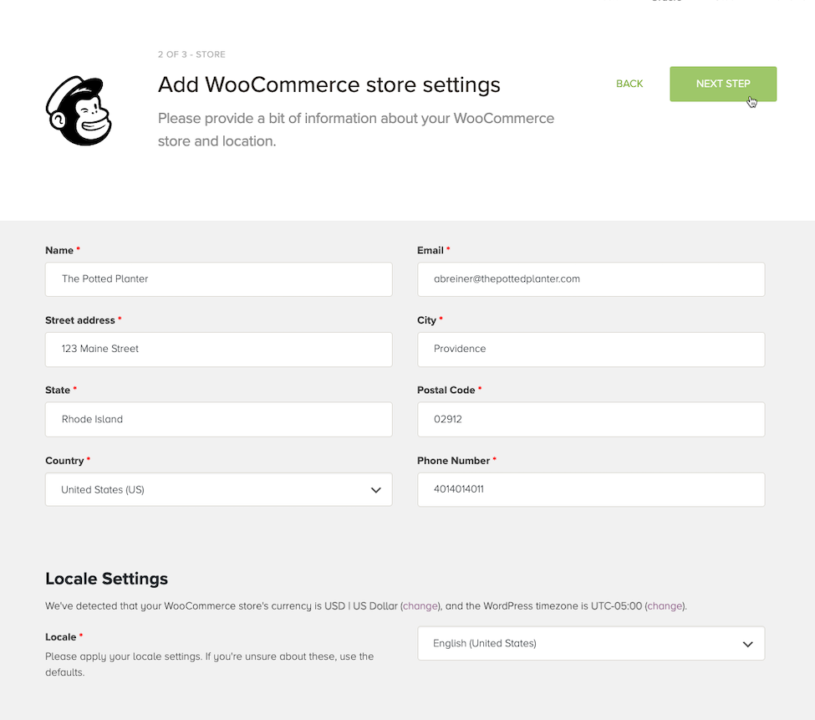
Task: Click the Email address field
Action: [x=590, y=279]
